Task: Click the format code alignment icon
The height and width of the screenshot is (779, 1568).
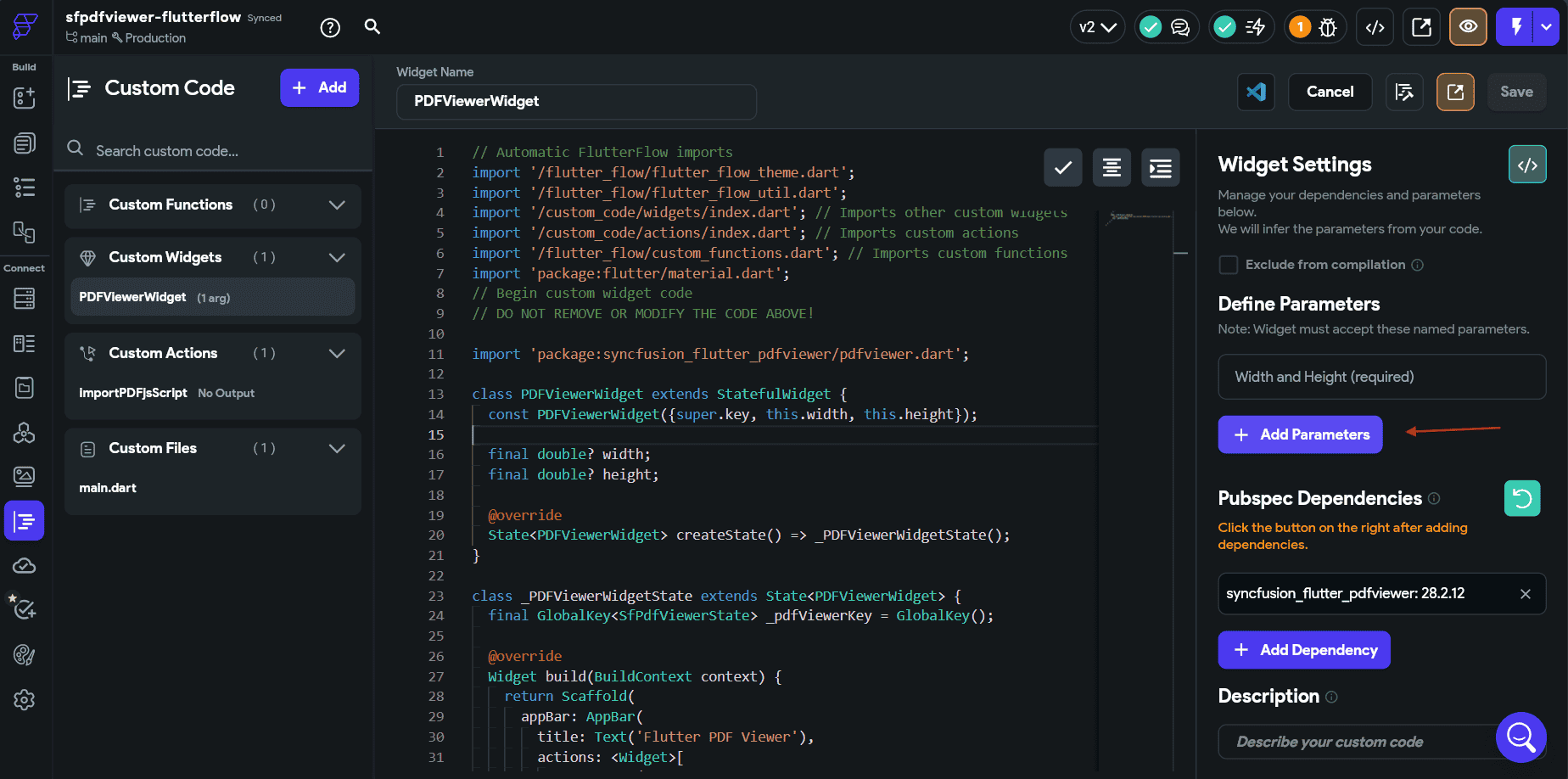Action: (1112, 168)
